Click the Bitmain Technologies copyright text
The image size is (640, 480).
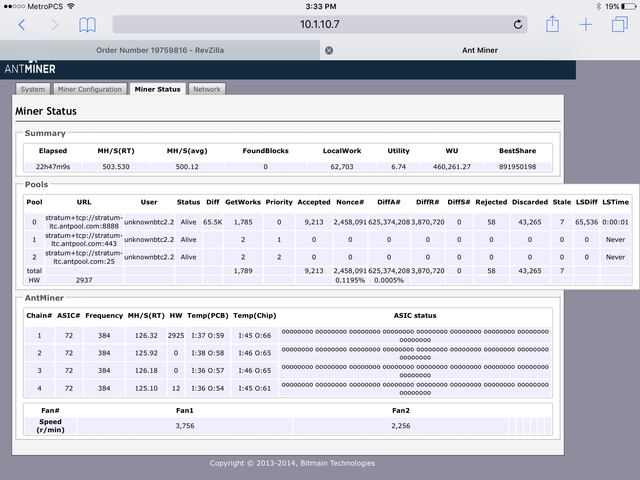click(292, 463)
